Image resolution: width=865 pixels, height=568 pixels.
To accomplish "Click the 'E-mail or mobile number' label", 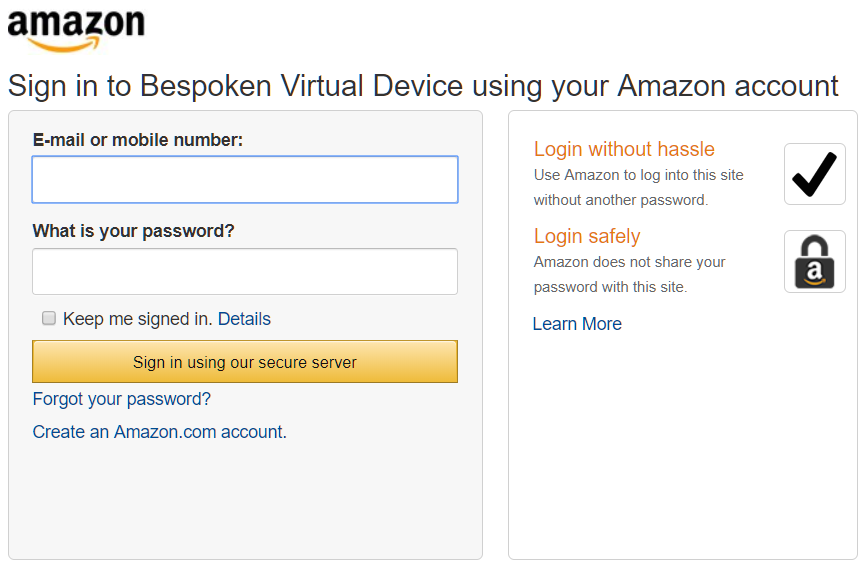I will [x=138, y=140].
